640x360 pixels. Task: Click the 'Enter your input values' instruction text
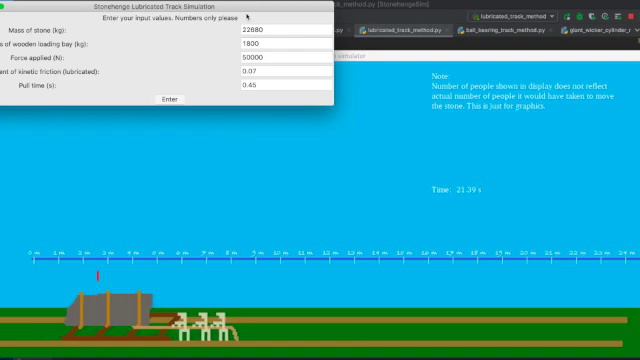pyautogui.click(x=170, y=18)
